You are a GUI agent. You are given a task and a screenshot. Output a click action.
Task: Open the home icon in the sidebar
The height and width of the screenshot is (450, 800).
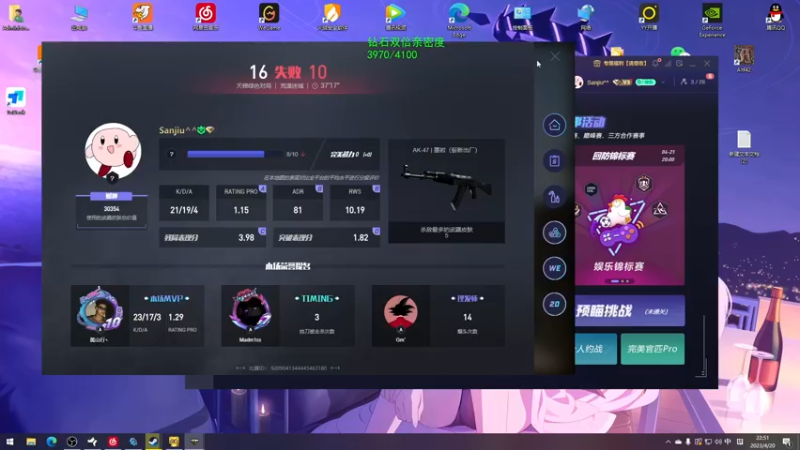coord(554,125)
